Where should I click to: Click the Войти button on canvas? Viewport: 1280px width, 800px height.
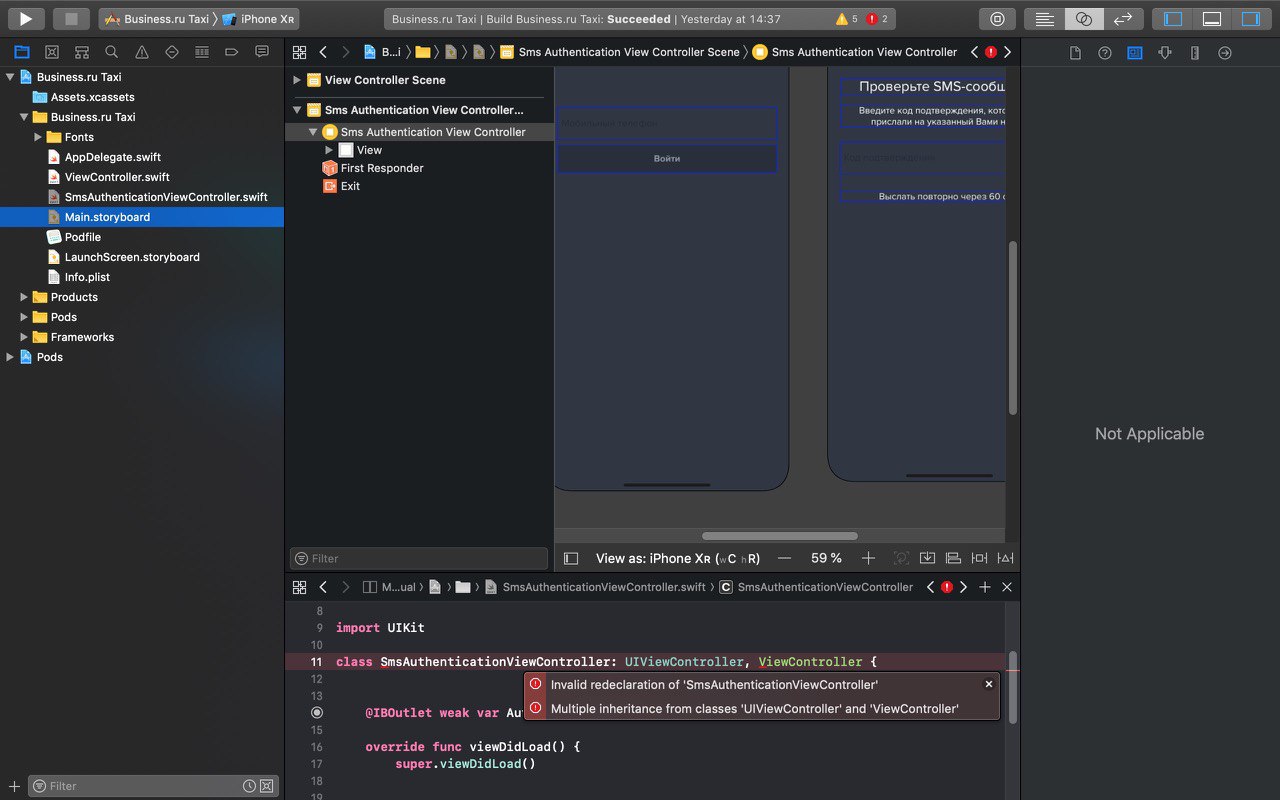tap(667, 158)
